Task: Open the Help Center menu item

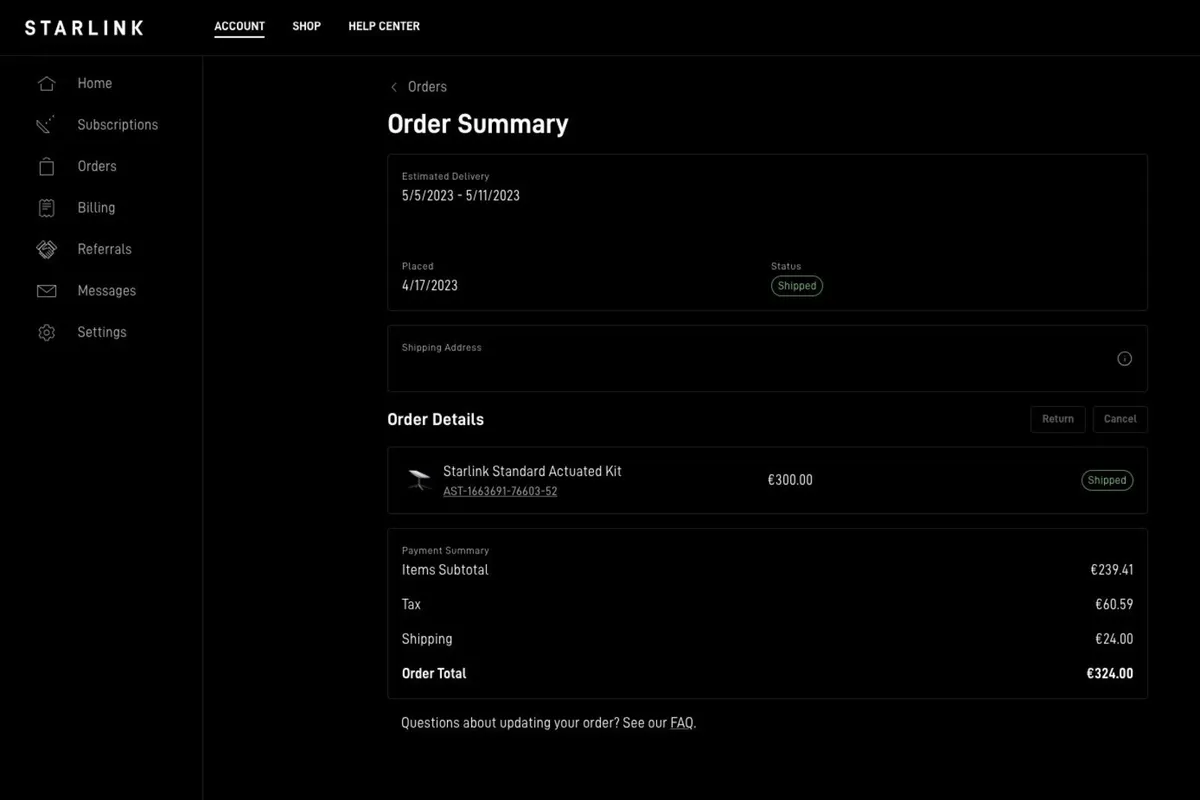Action: pos(384,26)
